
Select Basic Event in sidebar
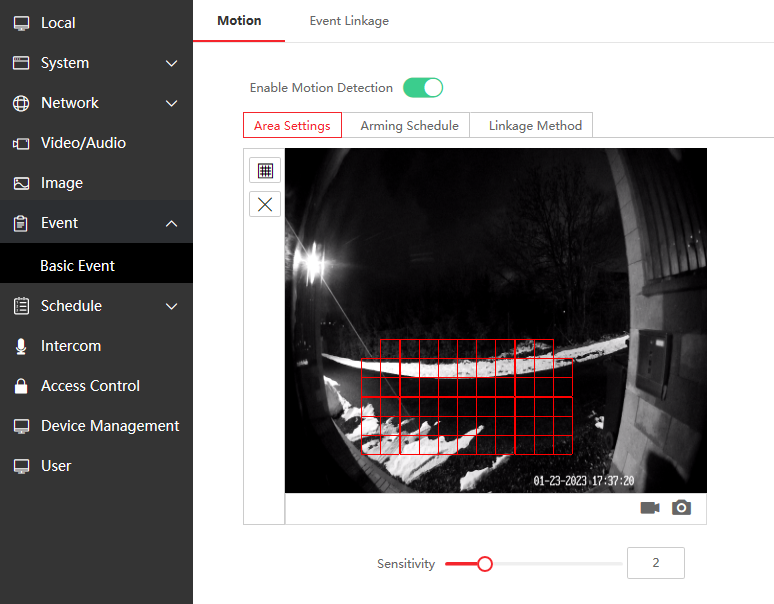[x=78, y=266]
